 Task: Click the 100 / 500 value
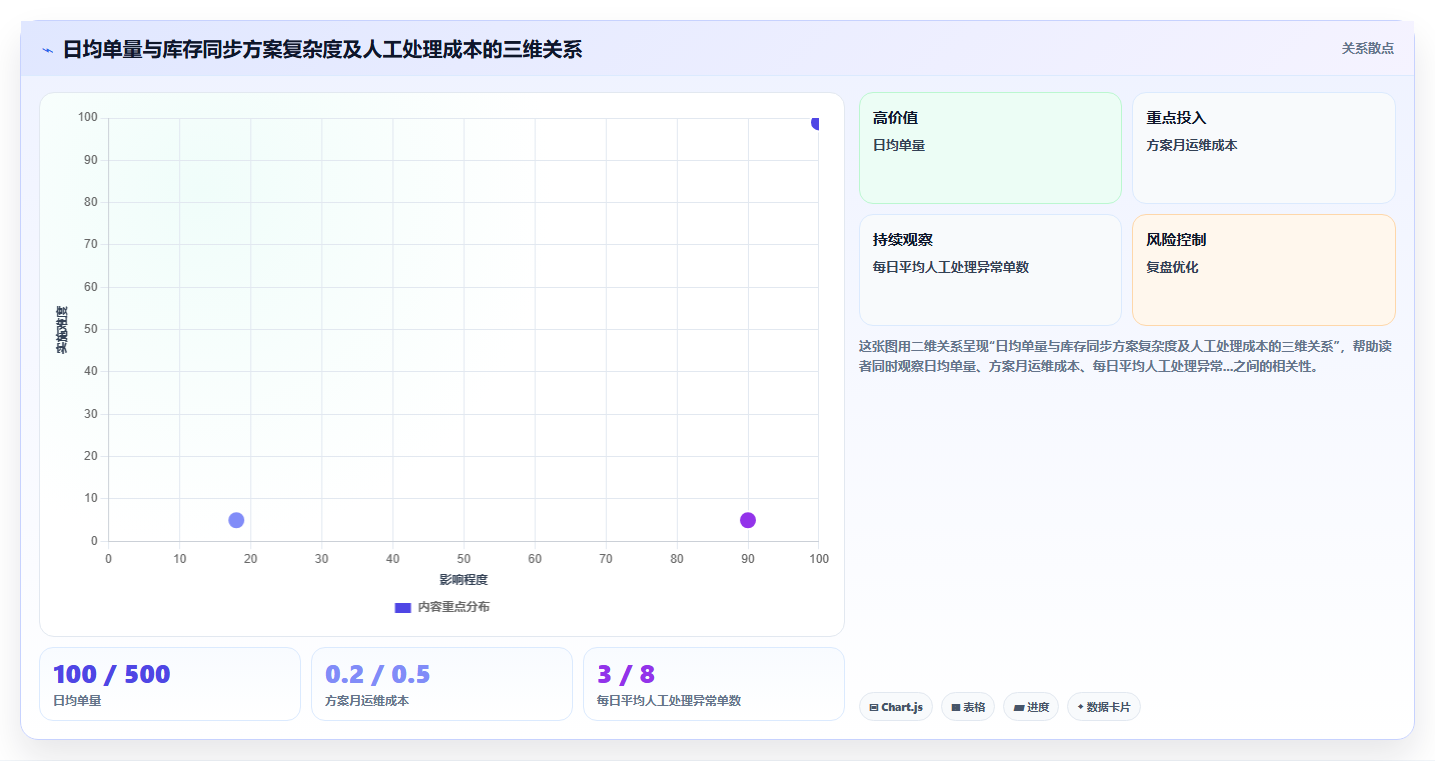tap(112, 674)
